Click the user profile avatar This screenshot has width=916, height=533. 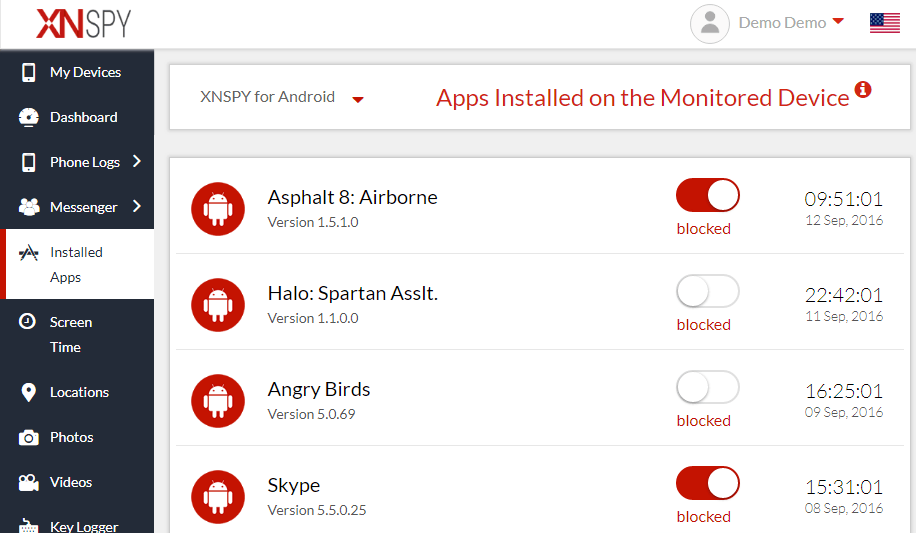(710, 24)
